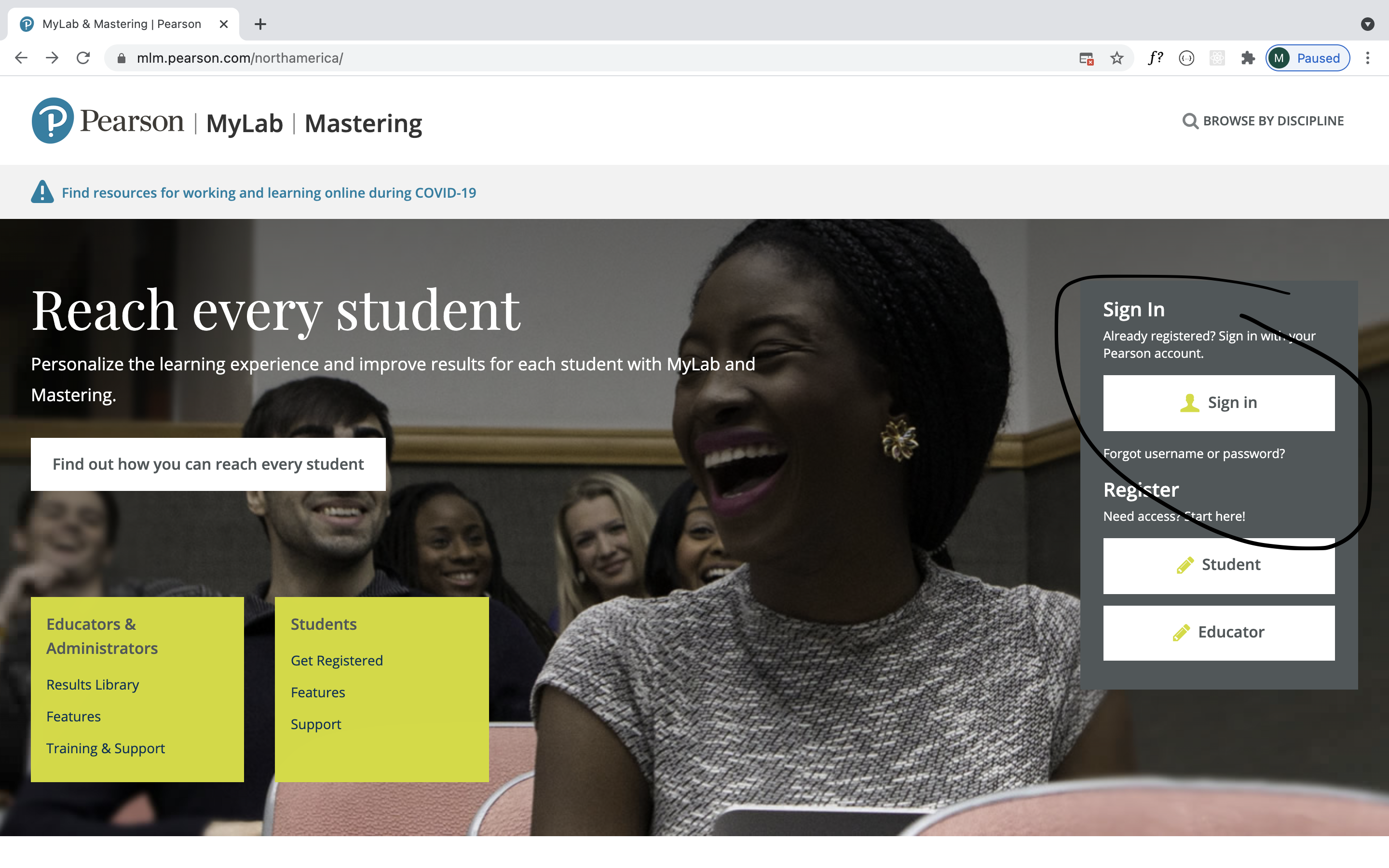Open new tab with plus button
The image size is (1389, 868).
[x=260, y=24]
